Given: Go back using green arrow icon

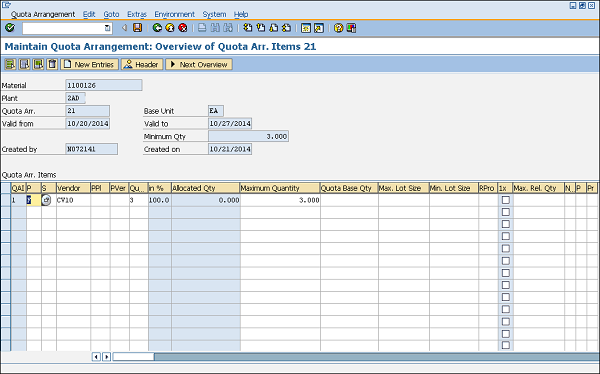Looking at the screenshot, I should (x=157, y=28).
